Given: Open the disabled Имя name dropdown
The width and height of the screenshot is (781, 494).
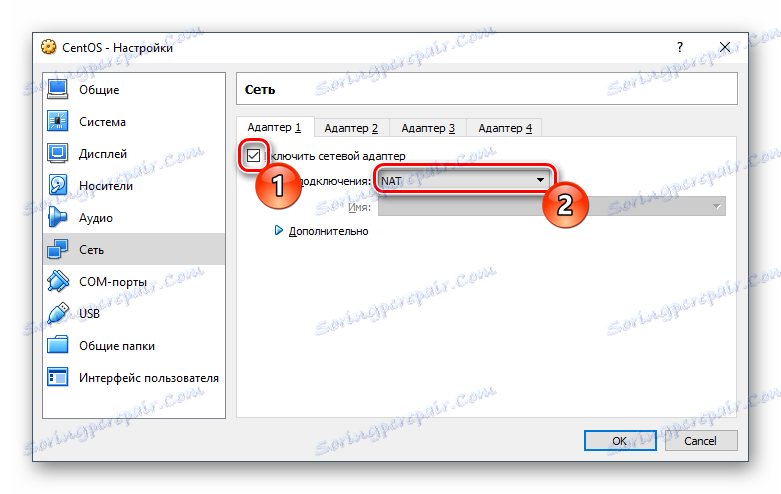Looking at the screenshot, I should (x=551, y=206).
